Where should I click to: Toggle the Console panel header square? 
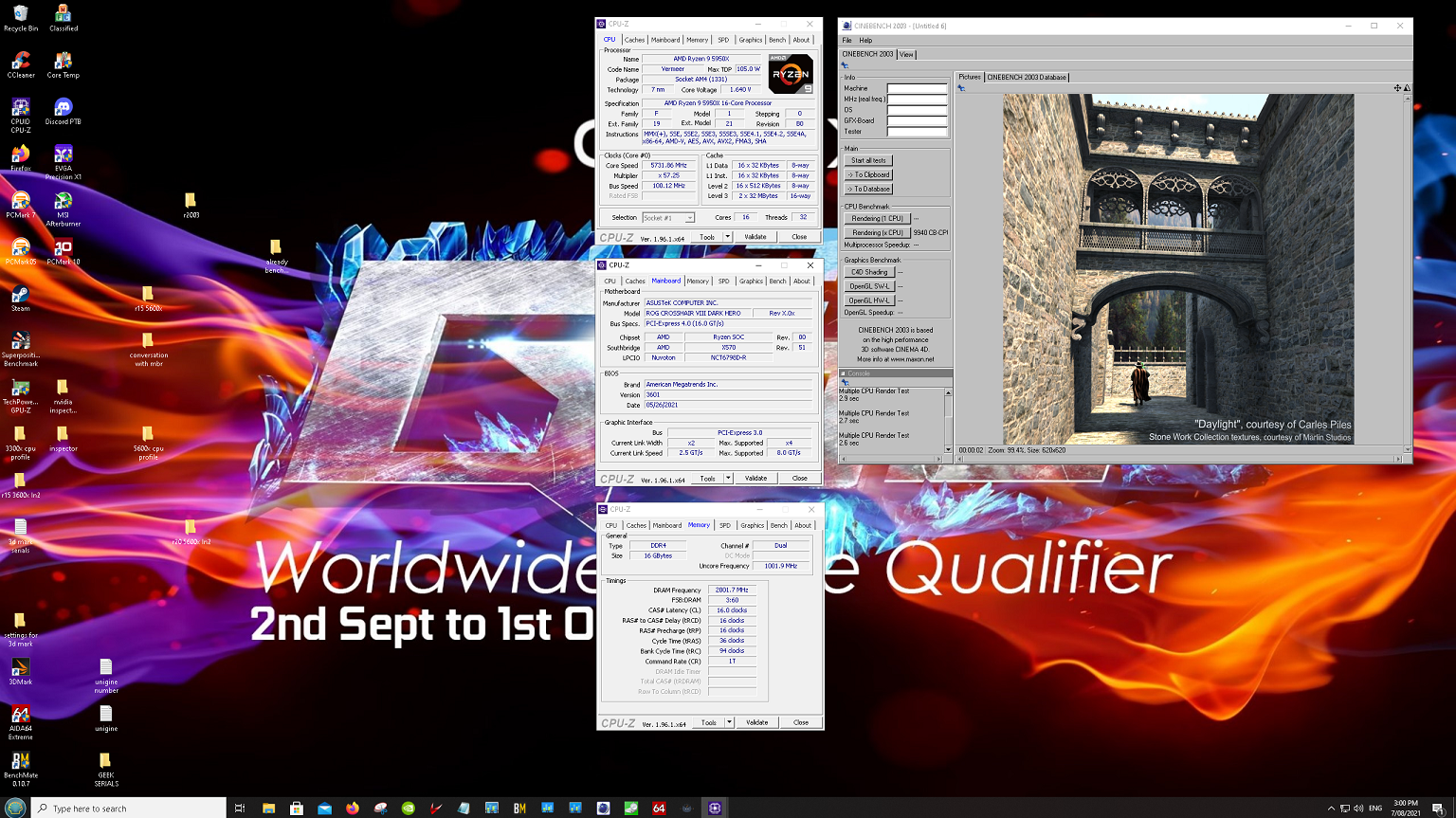click(x=843, y=373)
